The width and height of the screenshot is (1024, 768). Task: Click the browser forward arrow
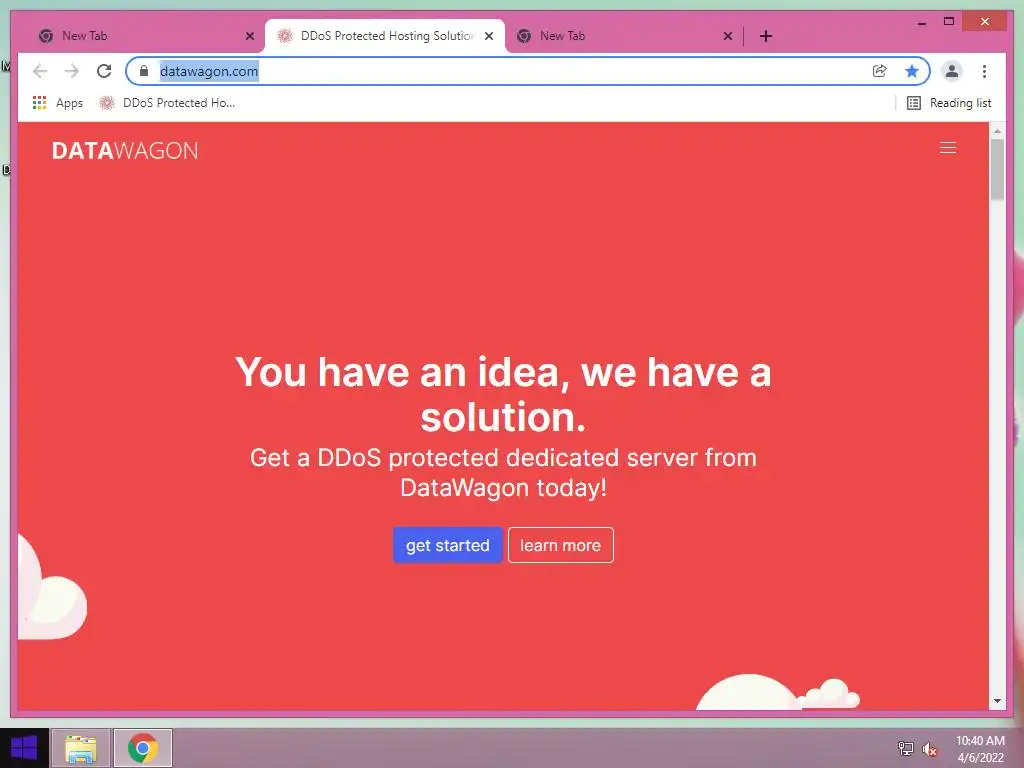tap(72, 71)
